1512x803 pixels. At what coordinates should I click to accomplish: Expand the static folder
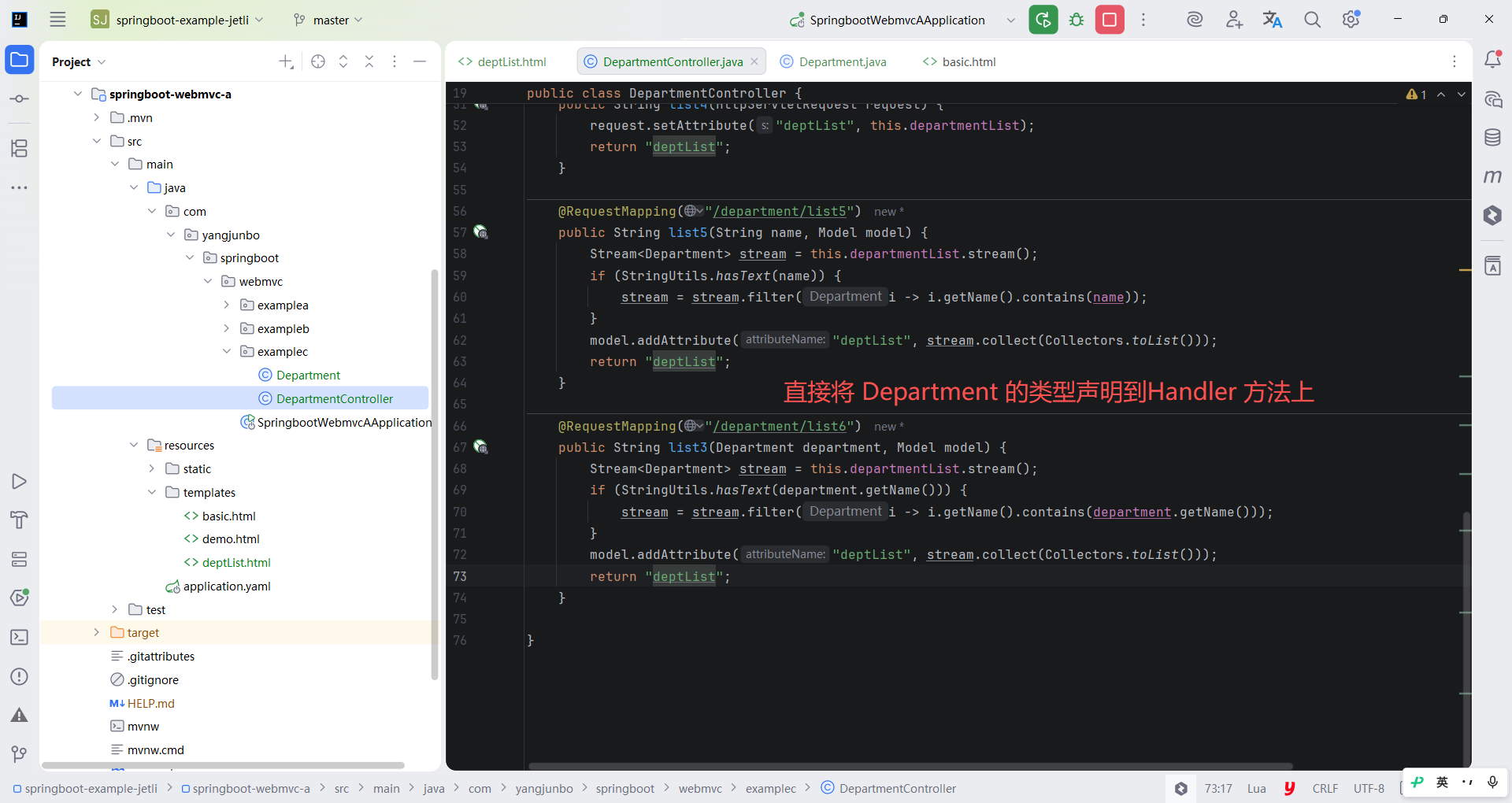pos(152,468)
